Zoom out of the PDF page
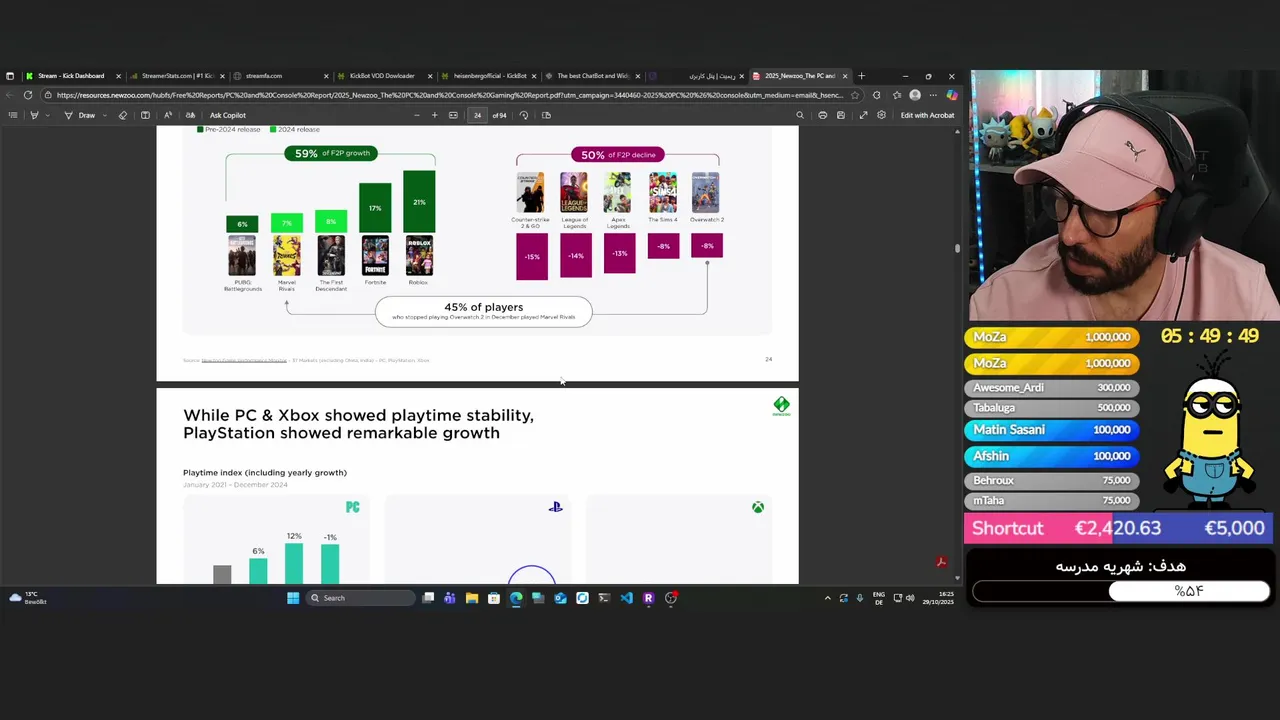This screenshot has width=1280, height=720. pos(416,115)
